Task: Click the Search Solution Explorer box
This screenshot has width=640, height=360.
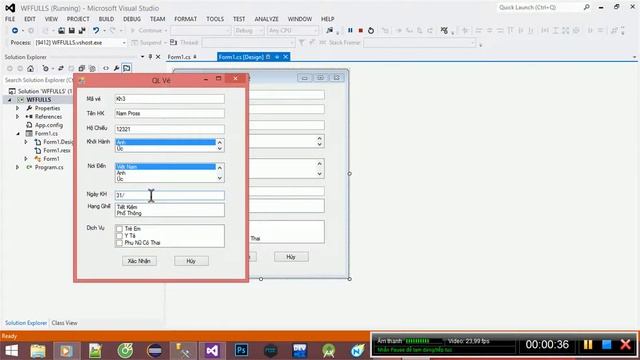Action: (x=39, y=80)
